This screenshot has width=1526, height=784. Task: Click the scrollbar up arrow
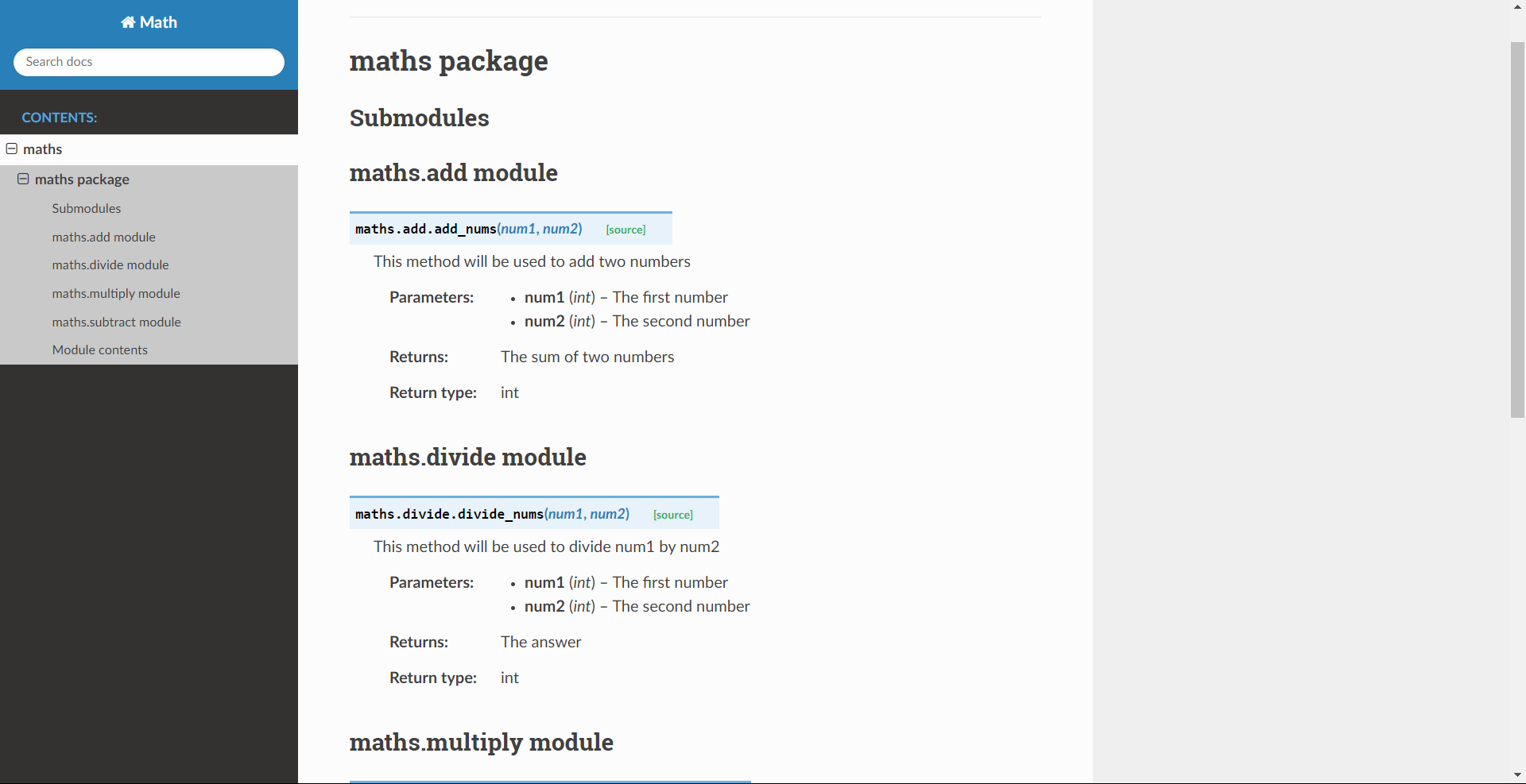pyautogui.click(x=1517, y=7)
